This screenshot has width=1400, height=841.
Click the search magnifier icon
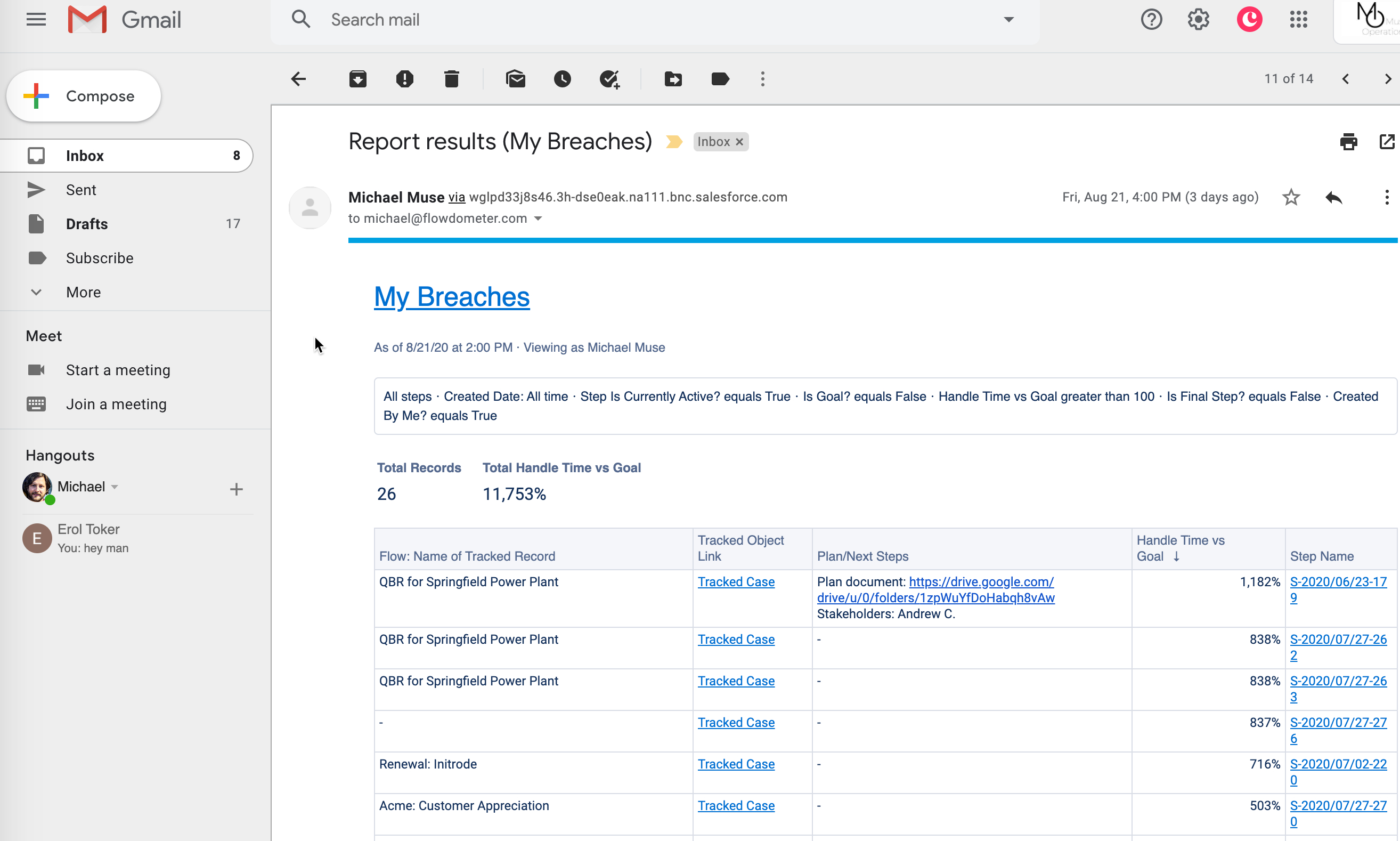(301, 19)
